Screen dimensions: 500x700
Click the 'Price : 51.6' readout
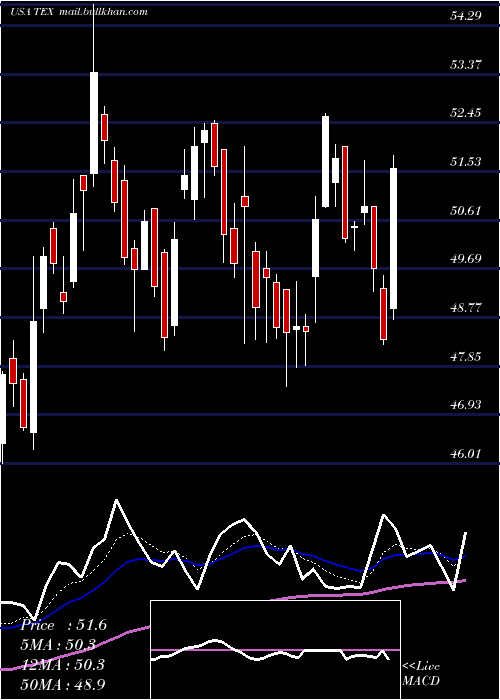coord(64,625)
